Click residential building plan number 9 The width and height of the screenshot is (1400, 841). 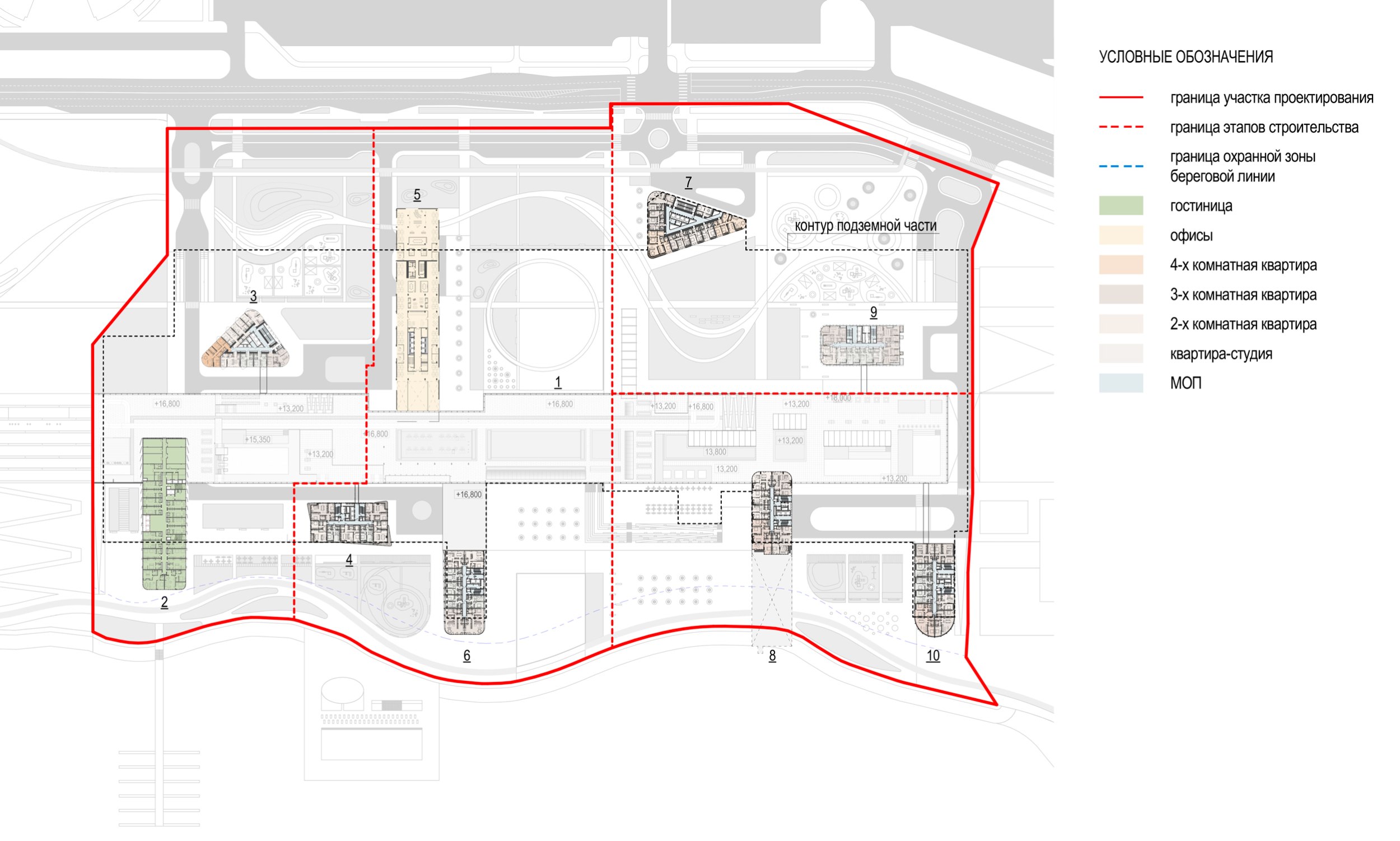pyautogui.click(x=861, y=345)
